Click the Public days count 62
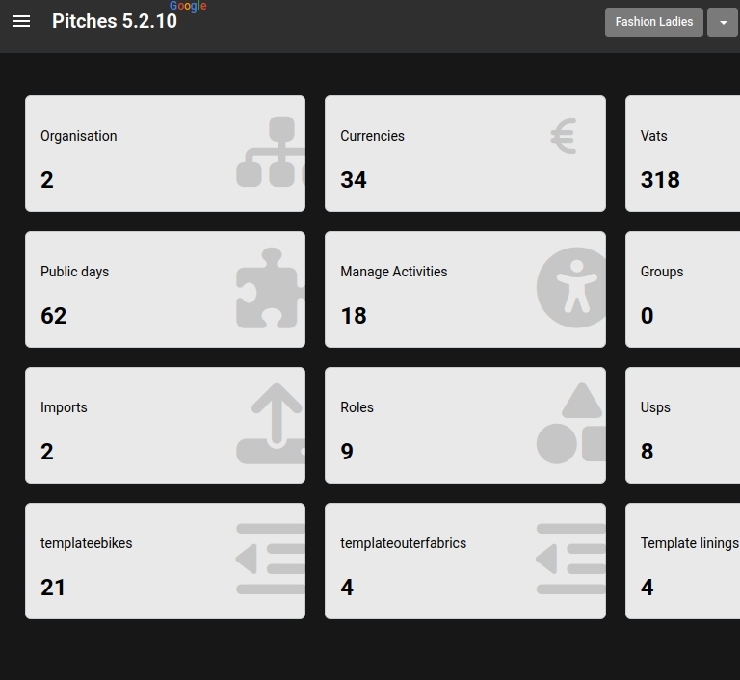740x680 pixels. 54,316
